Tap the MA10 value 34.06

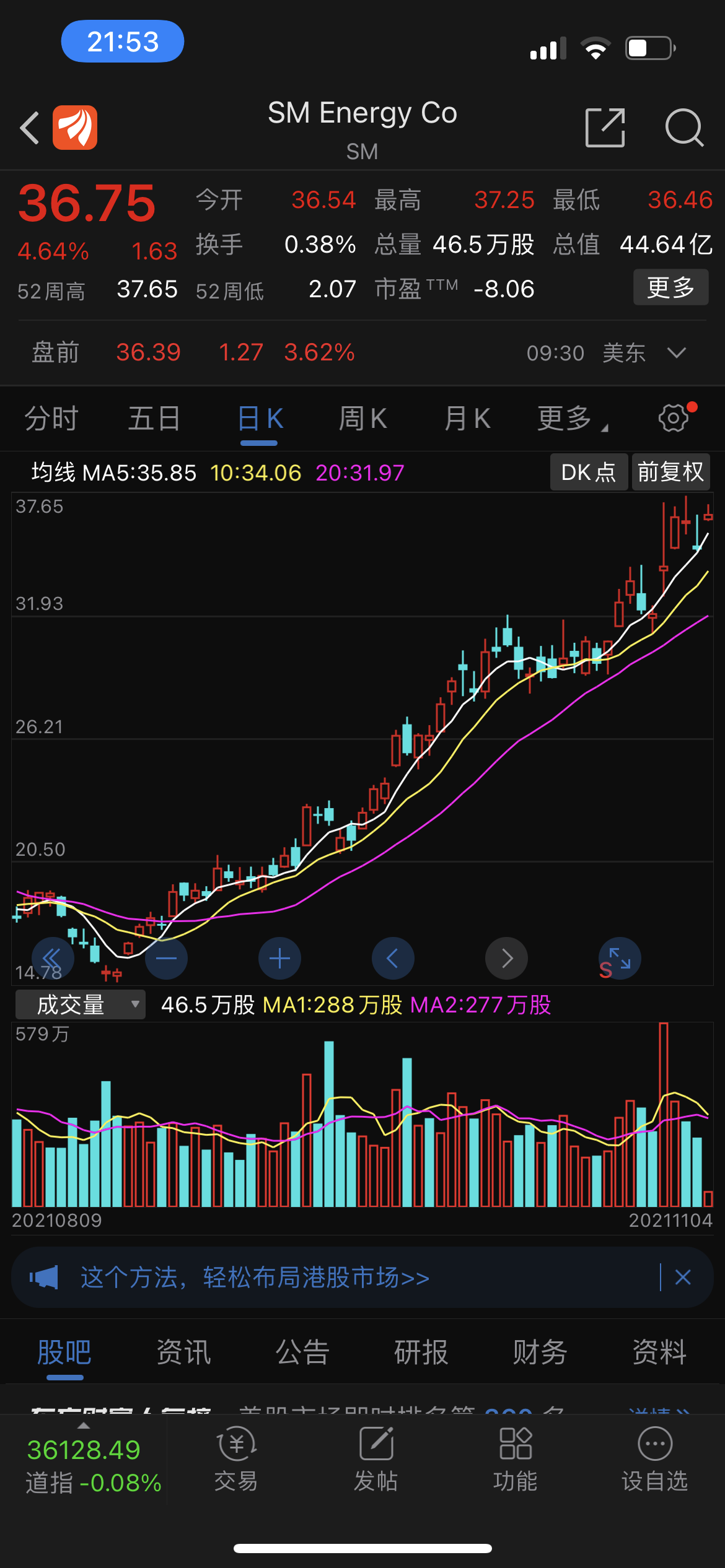[255, 473]
